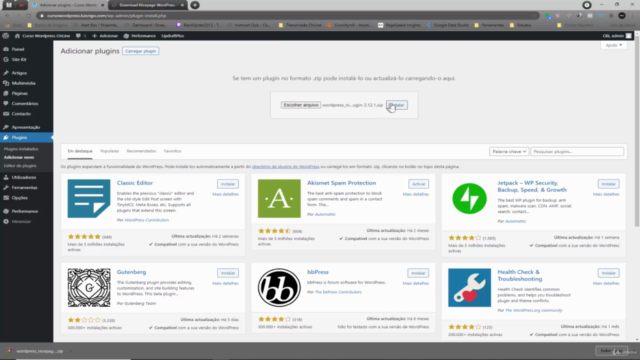Select the Em destaque tab

pos(80,151)
